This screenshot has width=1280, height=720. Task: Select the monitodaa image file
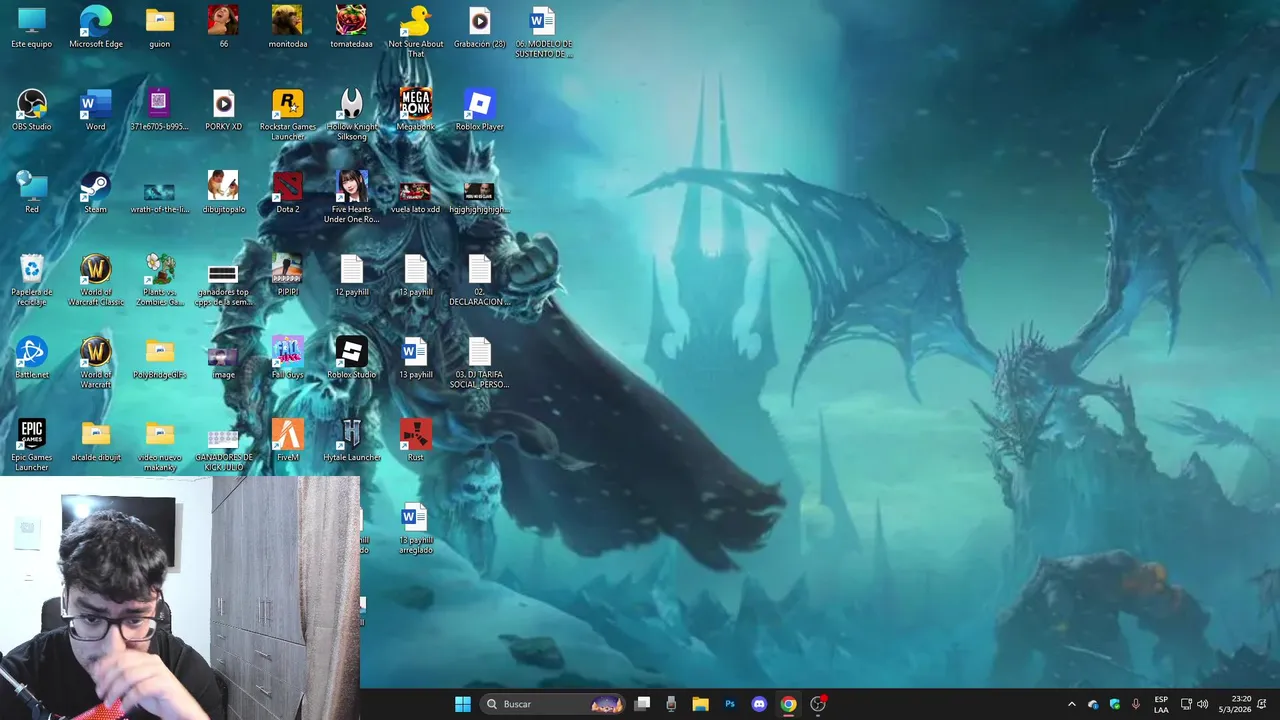(287, 28)
